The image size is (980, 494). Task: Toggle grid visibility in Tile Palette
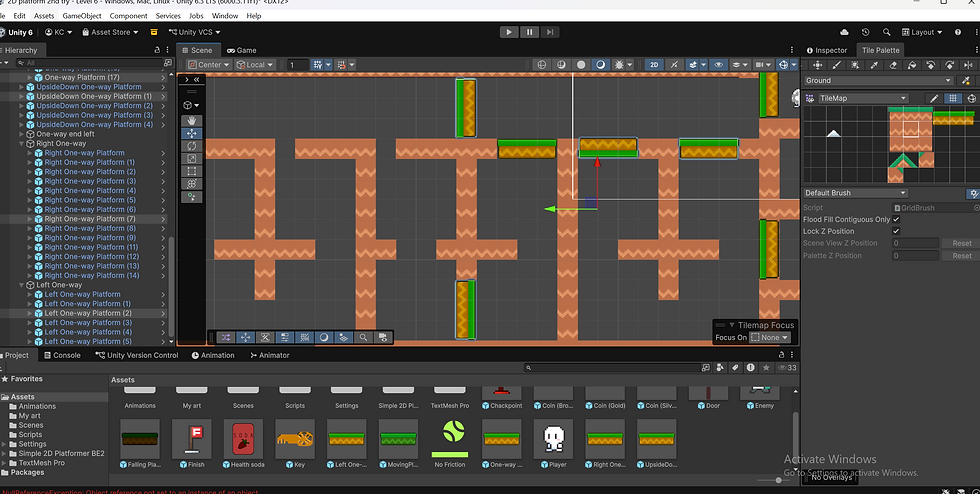(x=952, y=98)
